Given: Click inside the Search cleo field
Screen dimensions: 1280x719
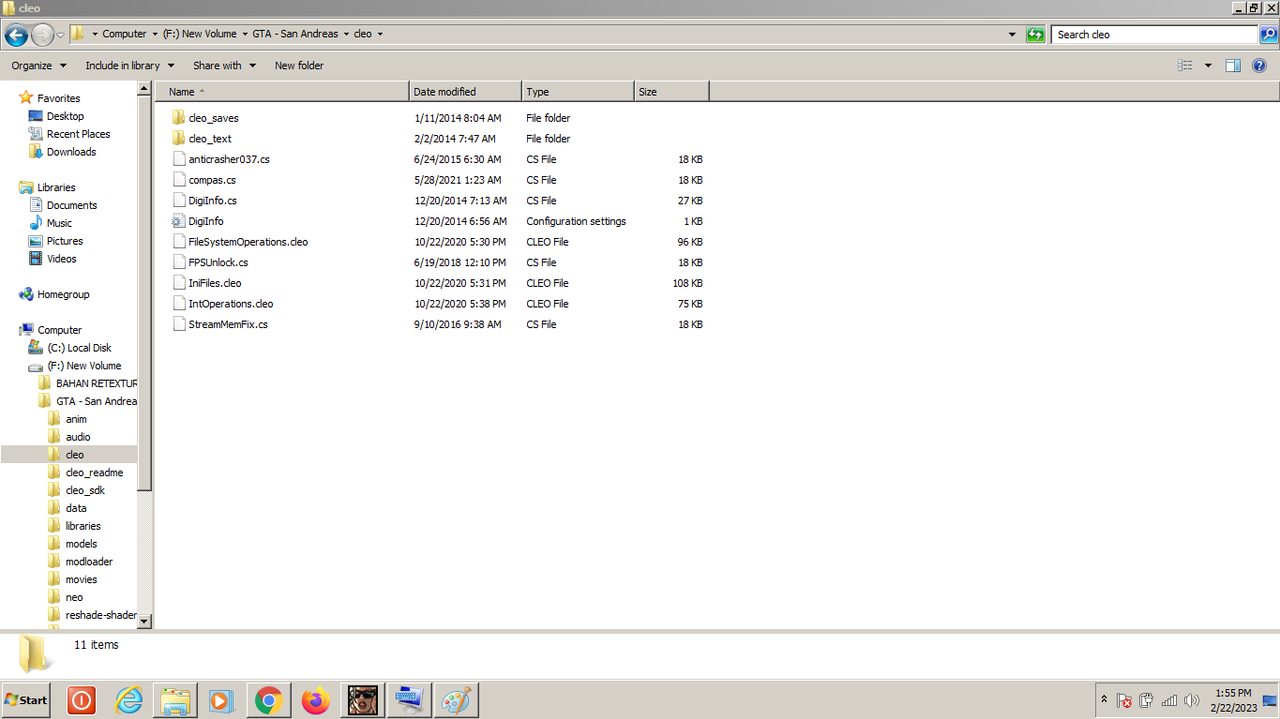Looking at the screenshot, I should [1155, 34].
